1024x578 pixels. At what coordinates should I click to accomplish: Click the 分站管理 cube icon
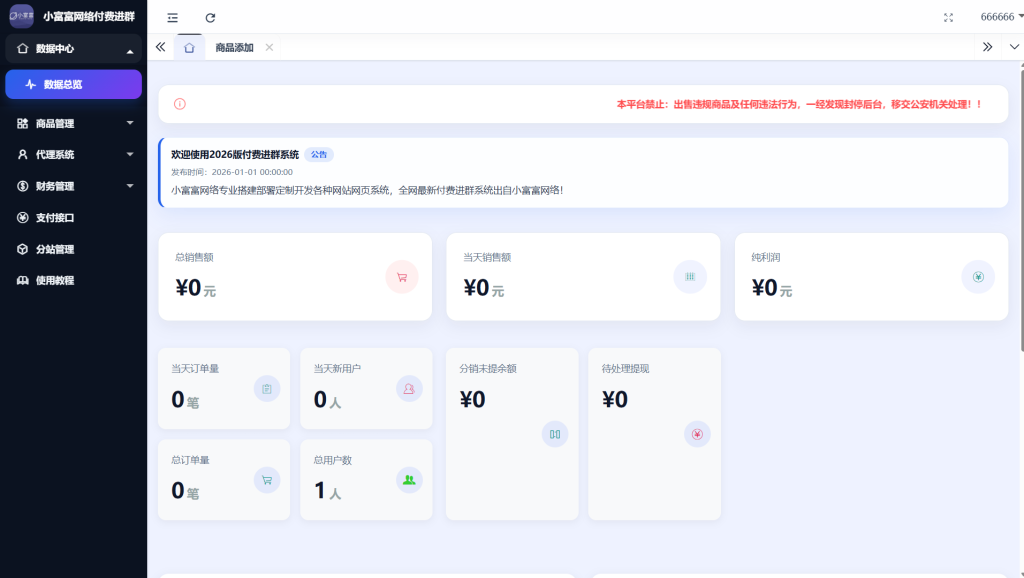tap(23, 249)
